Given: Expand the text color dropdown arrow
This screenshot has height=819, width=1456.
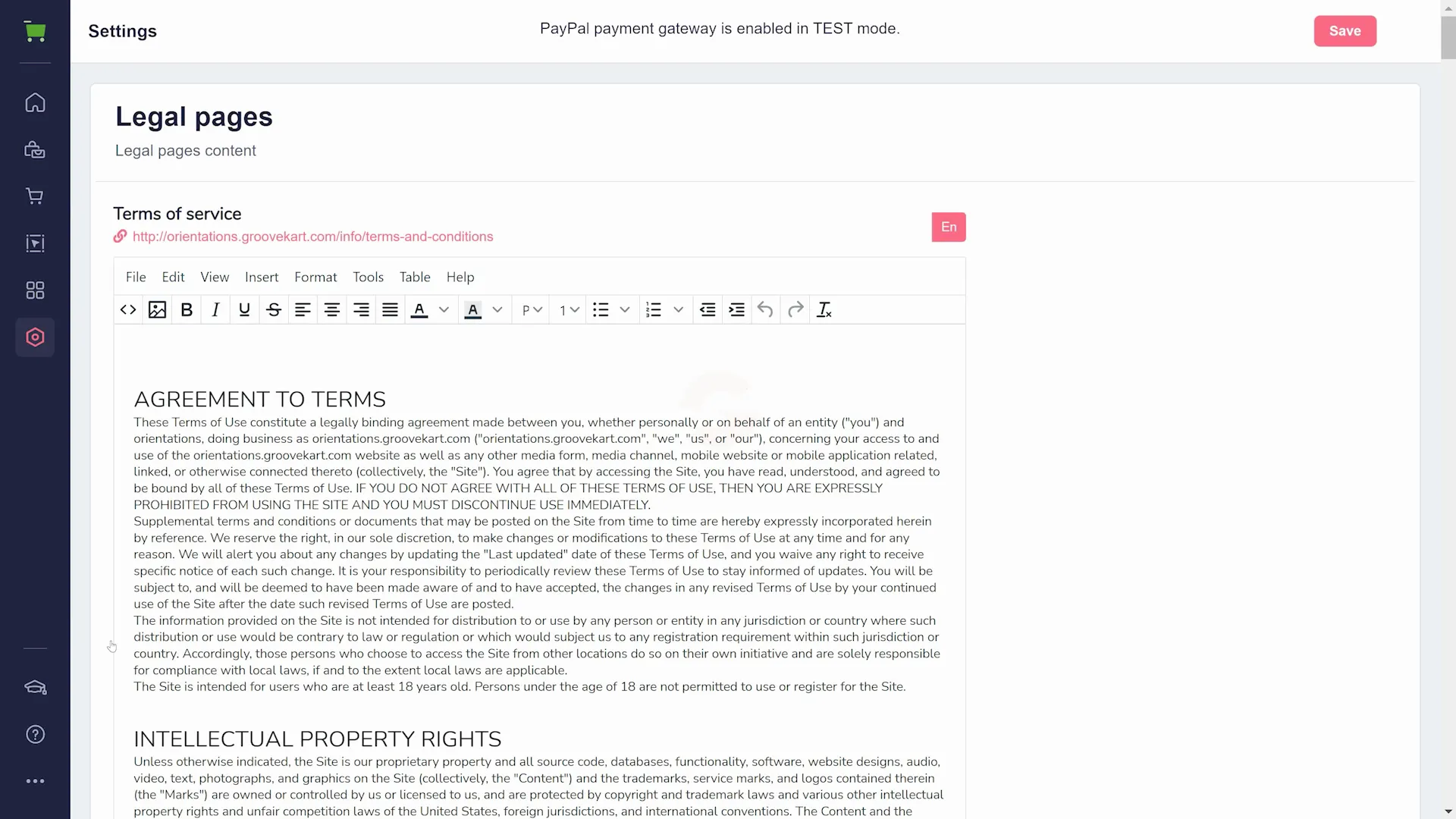Looking at the screenshot, I should click(x=444, y=309).
